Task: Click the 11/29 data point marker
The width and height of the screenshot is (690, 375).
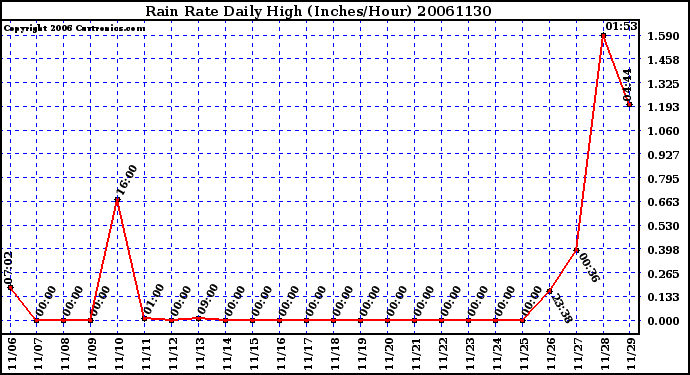Action: 630,104
